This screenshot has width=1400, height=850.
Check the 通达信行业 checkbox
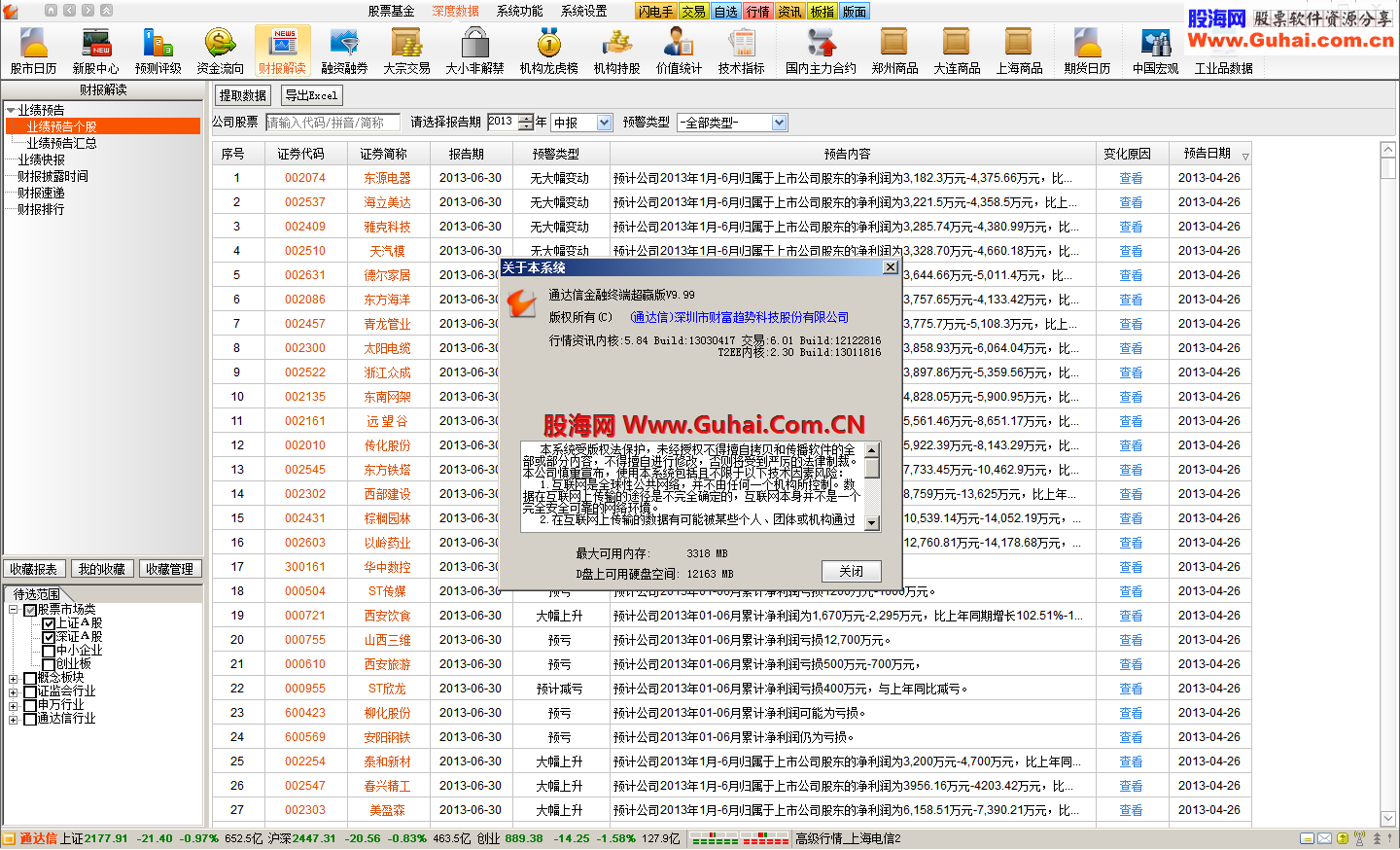point(30,720)
